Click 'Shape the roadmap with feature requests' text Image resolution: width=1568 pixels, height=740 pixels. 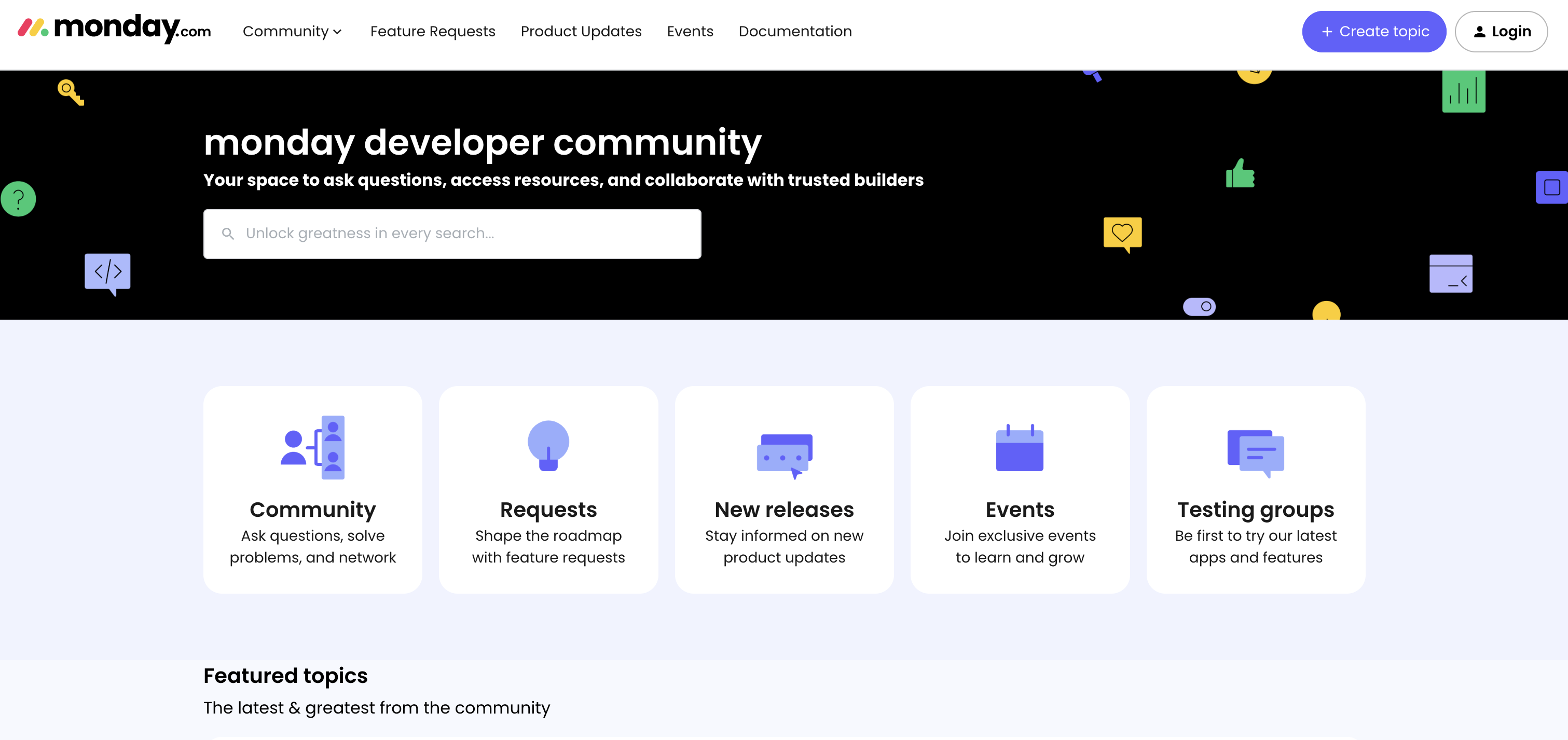point(548,546)
